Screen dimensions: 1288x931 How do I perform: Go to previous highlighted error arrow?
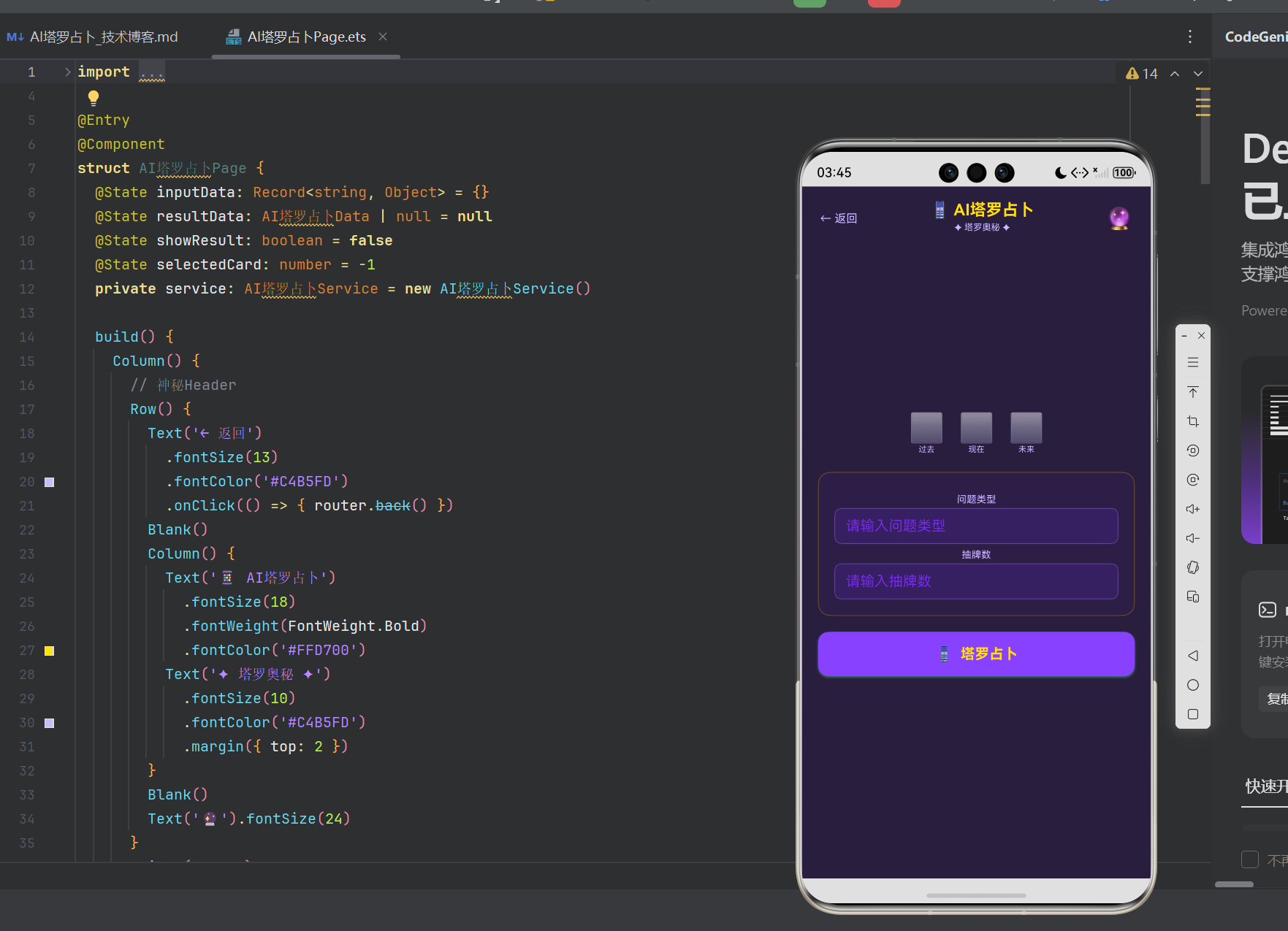pos(1175,74)
